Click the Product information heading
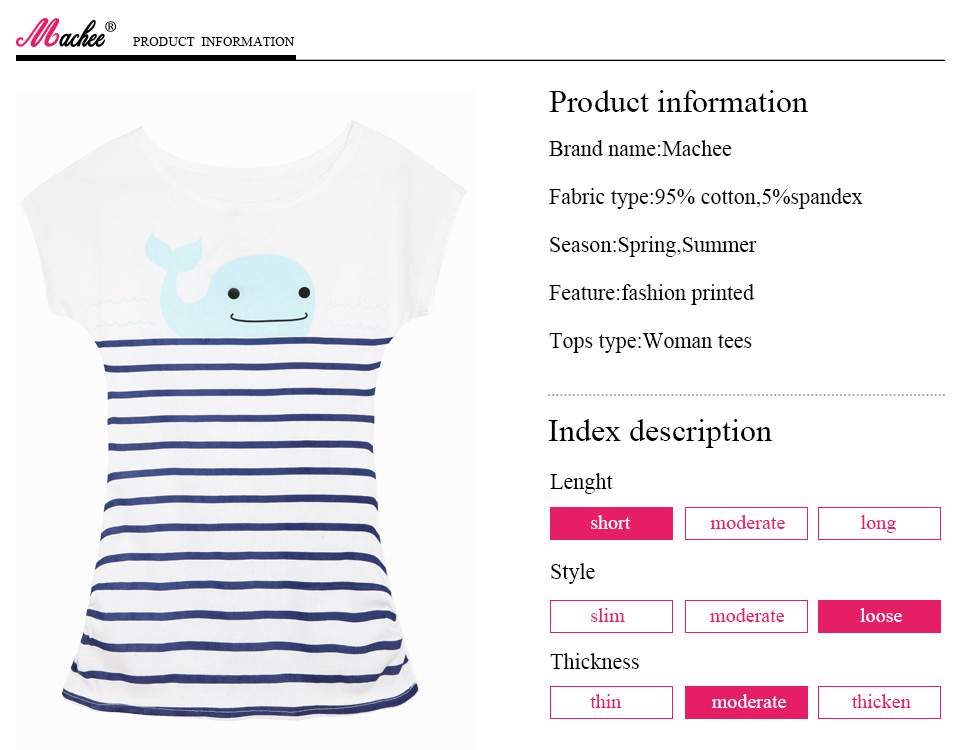 [678, 102]
